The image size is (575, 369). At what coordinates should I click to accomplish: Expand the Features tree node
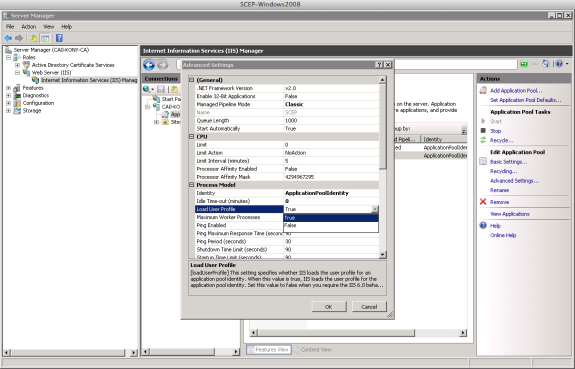(x=8, y=88)
